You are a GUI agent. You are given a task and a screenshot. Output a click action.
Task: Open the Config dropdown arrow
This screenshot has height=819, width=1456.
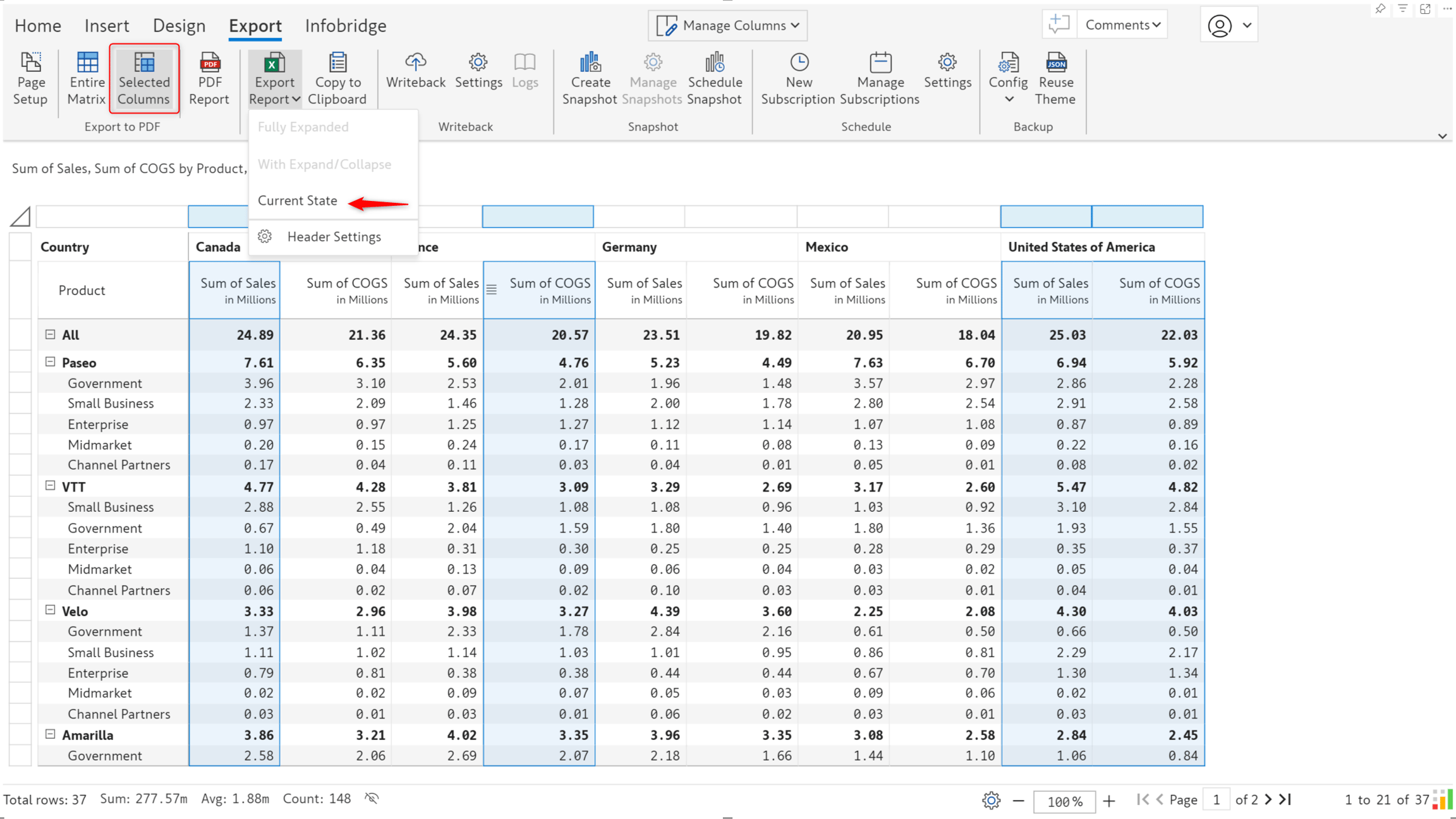(x=1009, y=99)
